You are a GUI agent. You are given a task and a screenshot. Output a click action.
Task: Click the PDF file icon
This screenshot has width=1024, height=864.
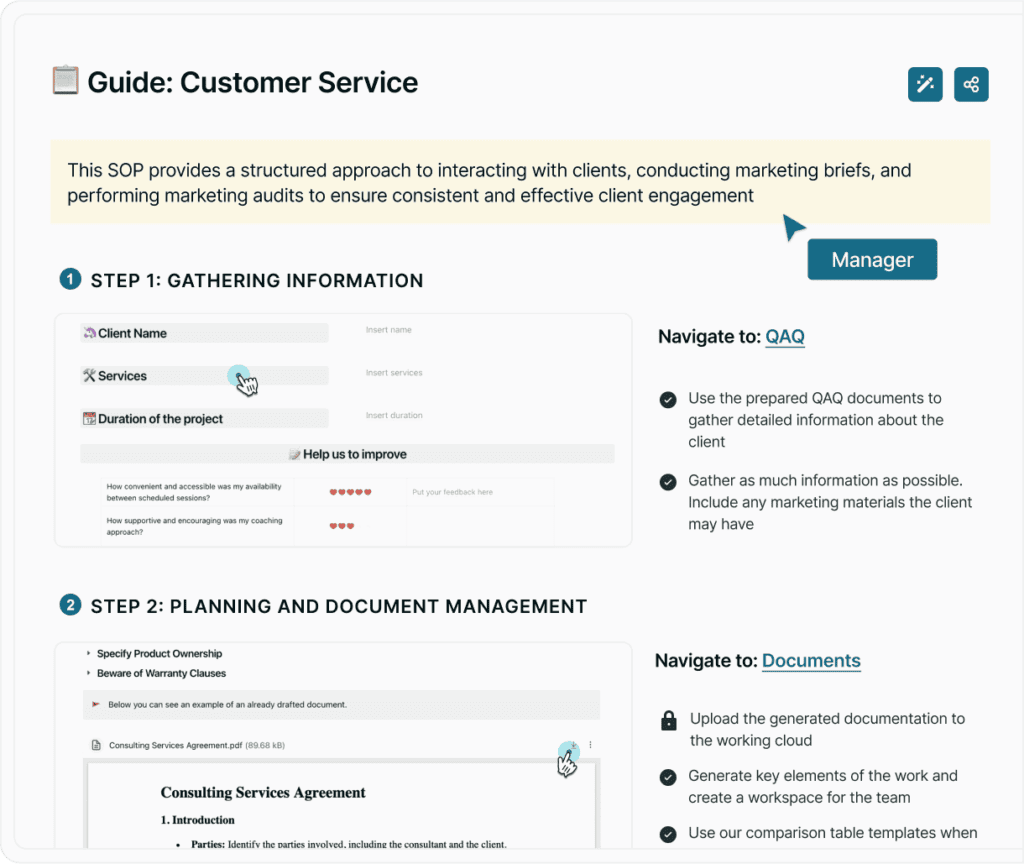point(96,745)
